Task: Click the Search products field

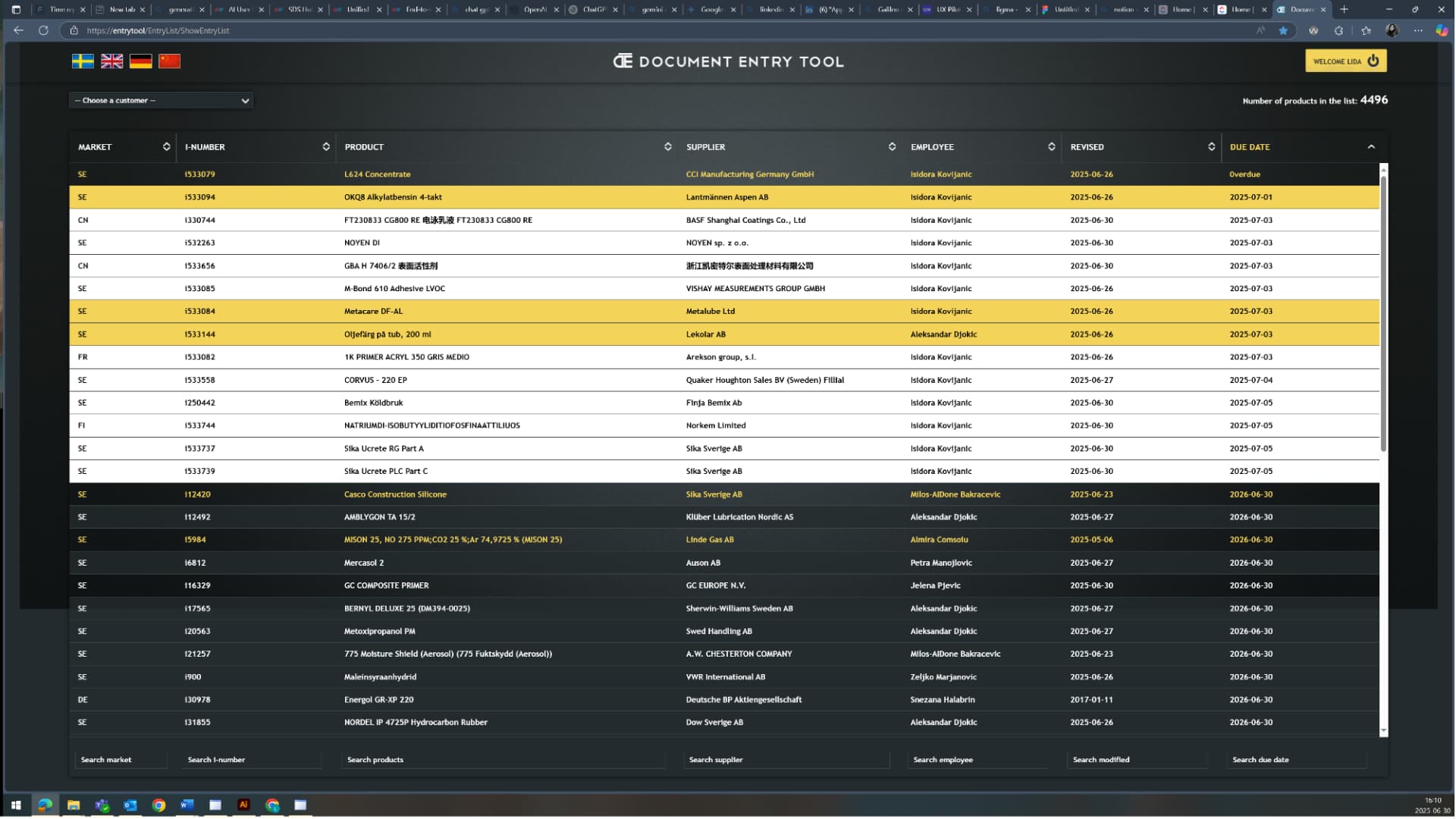Action: [504, 759]
